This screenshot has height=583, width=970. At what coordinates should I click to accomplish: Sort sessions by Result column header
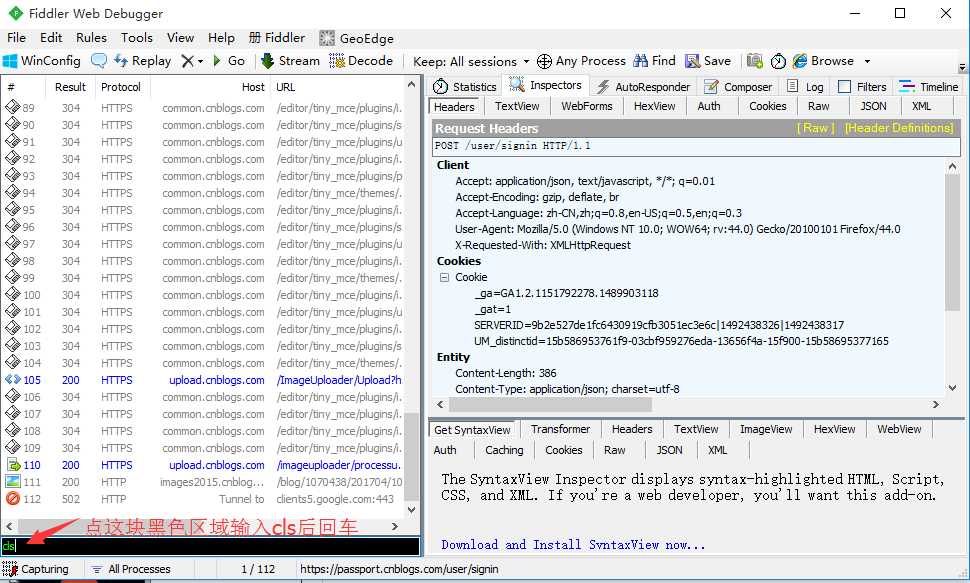(x=70, y=87)
